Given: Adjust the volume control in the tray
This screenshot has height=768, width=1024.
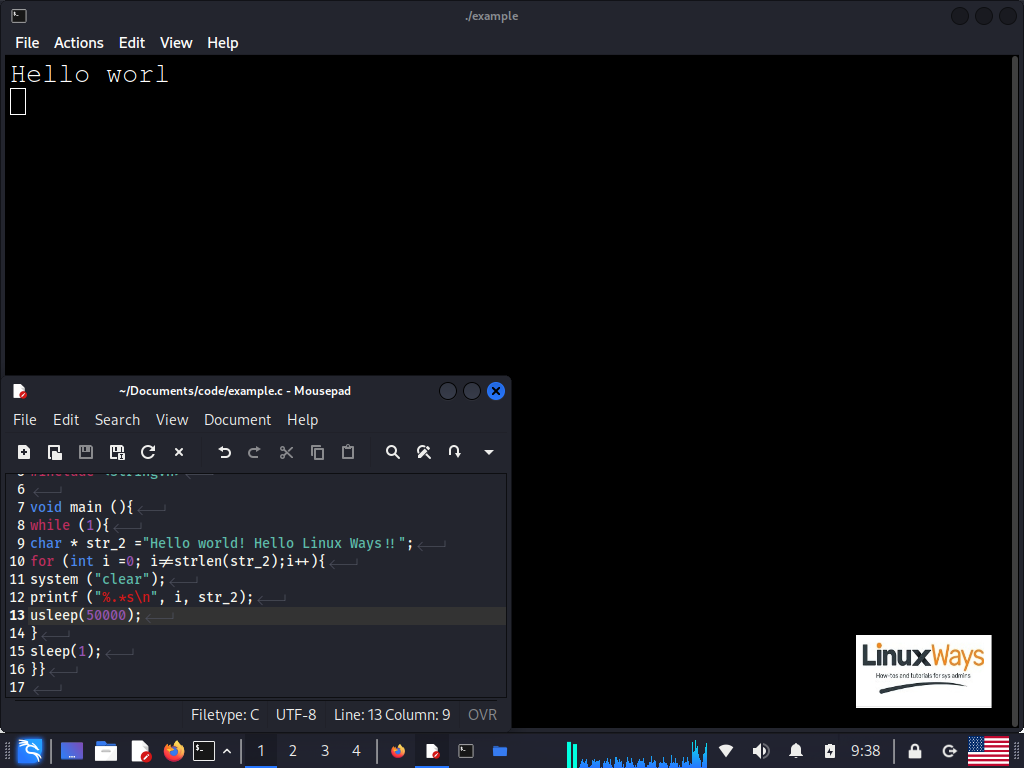Looking at the screenshot, I should [x=760, y=750].
